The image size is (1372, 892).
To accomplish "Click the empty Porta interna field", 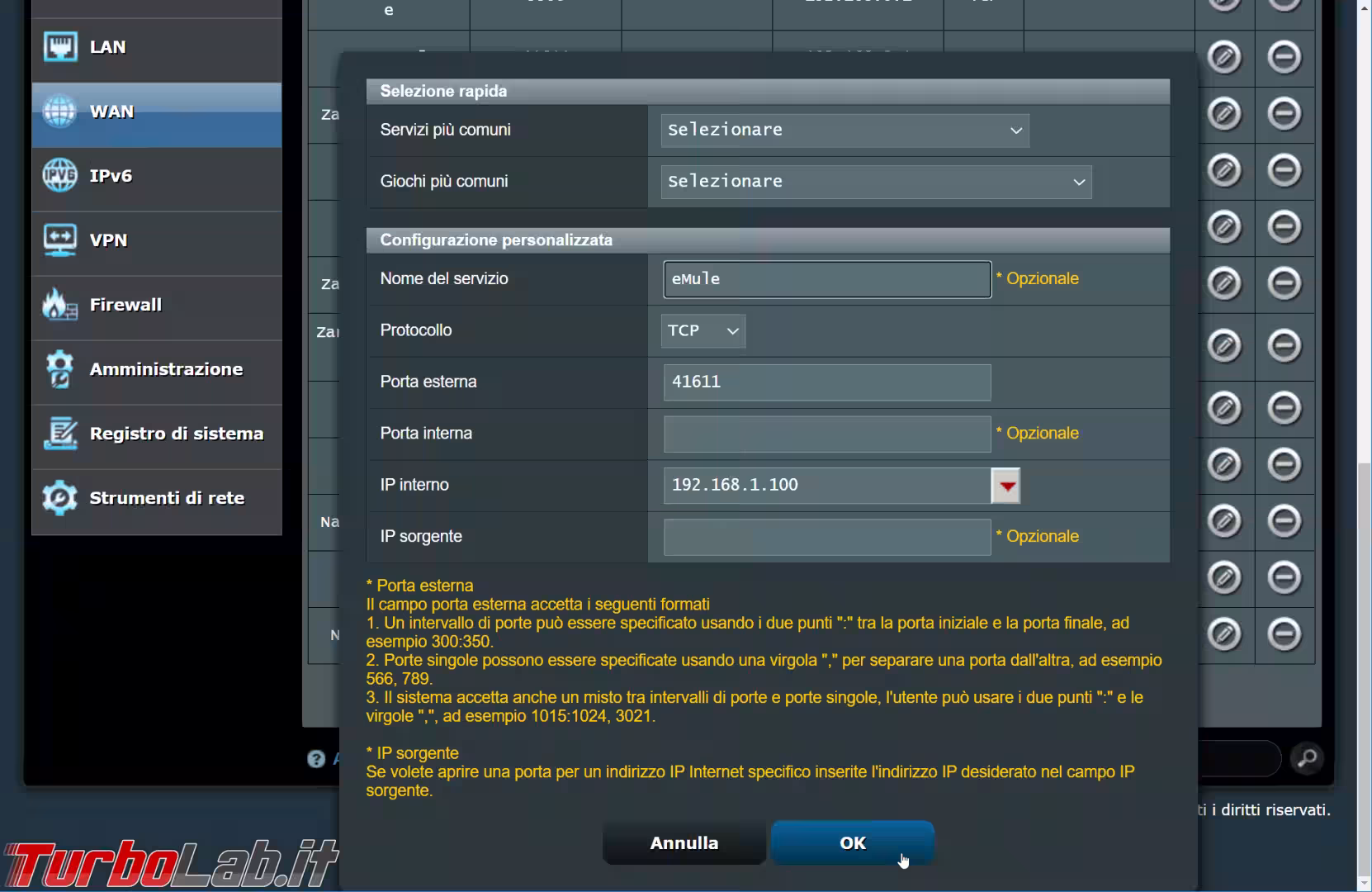I will click(x=826, y=434).
